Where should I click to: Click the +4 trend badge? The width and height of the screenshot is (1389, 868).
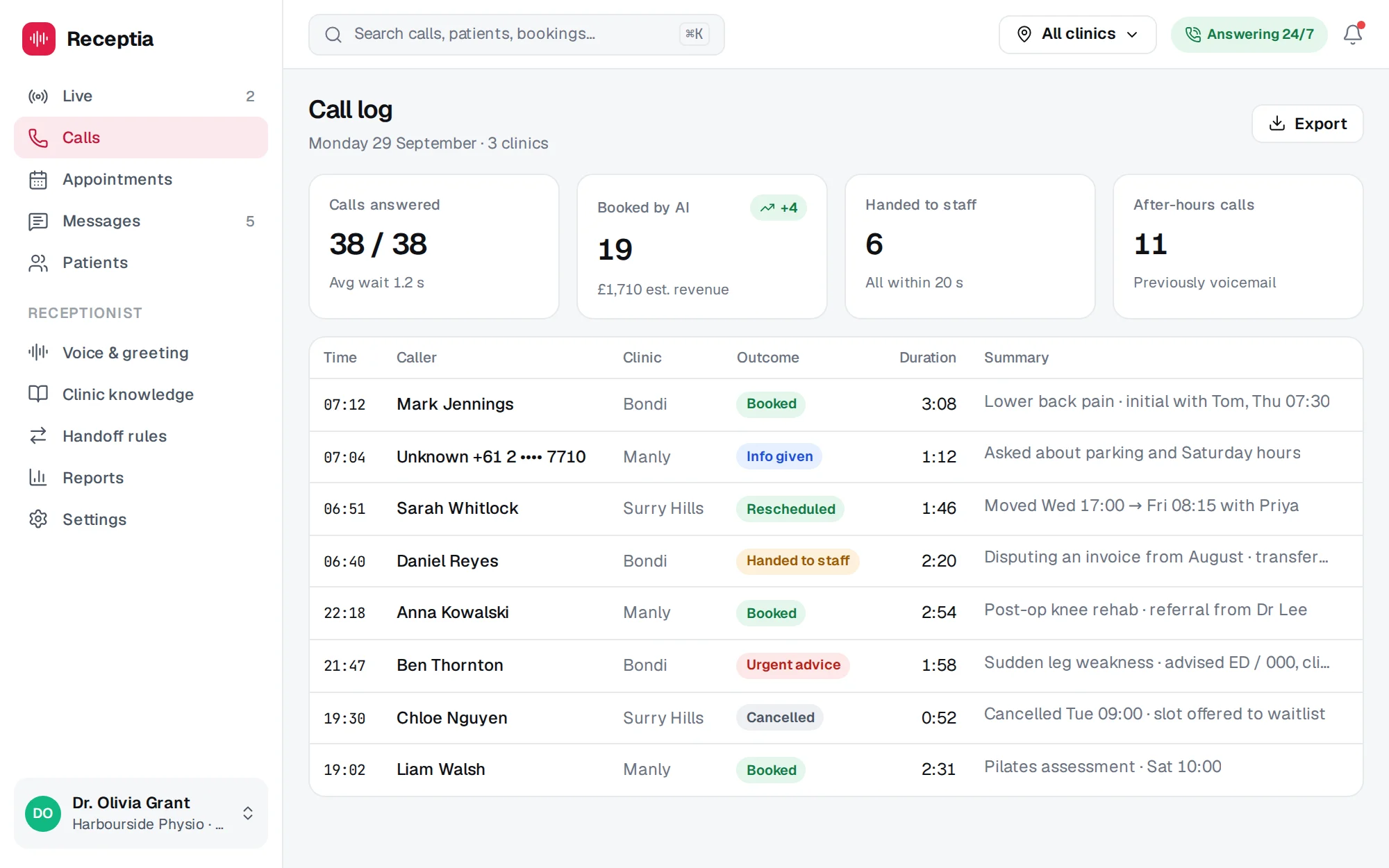pos(779,208)
